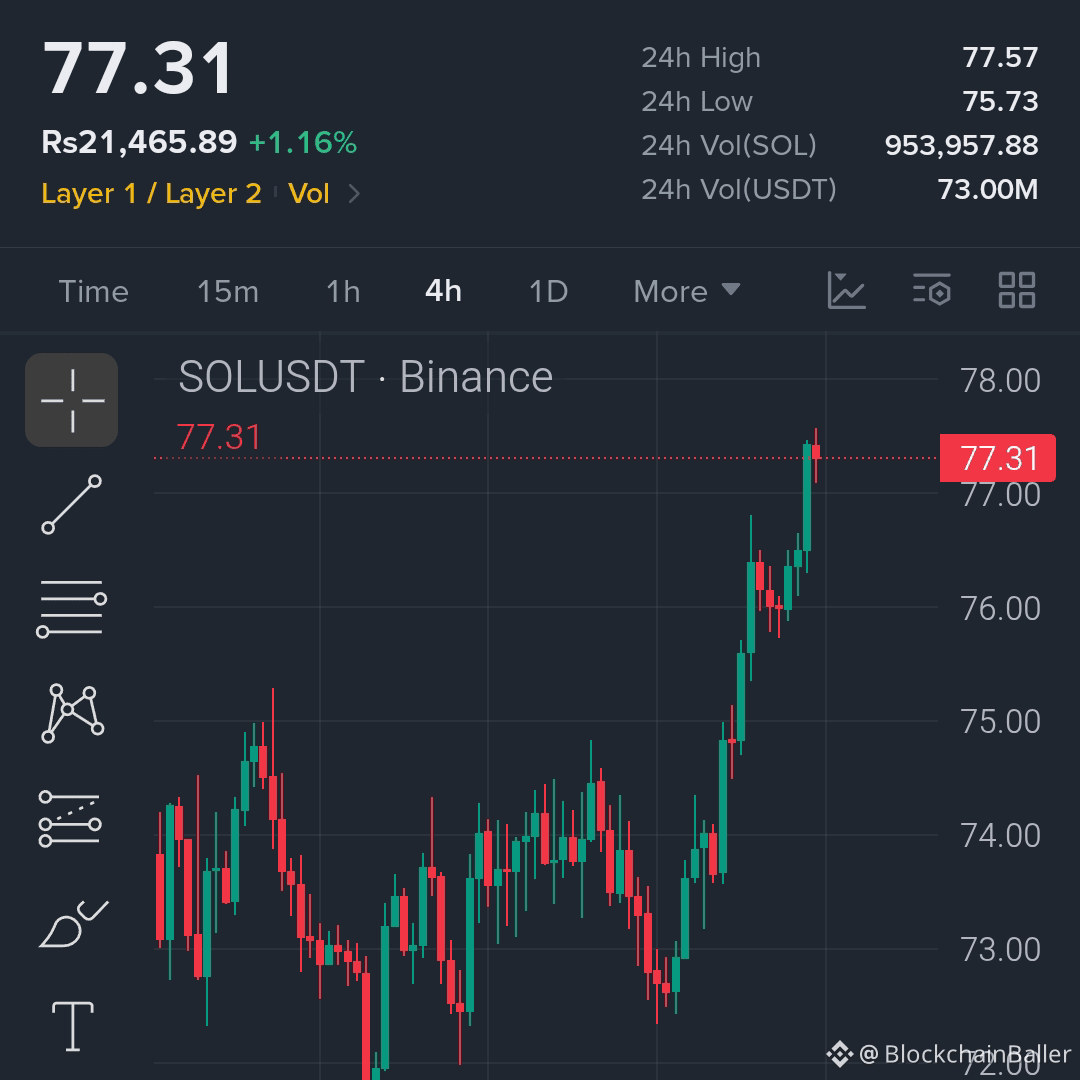This screenshot has height=1080, width=1080.
Task: Click the large 77.31 headline price
Action: tap(138, 68)
